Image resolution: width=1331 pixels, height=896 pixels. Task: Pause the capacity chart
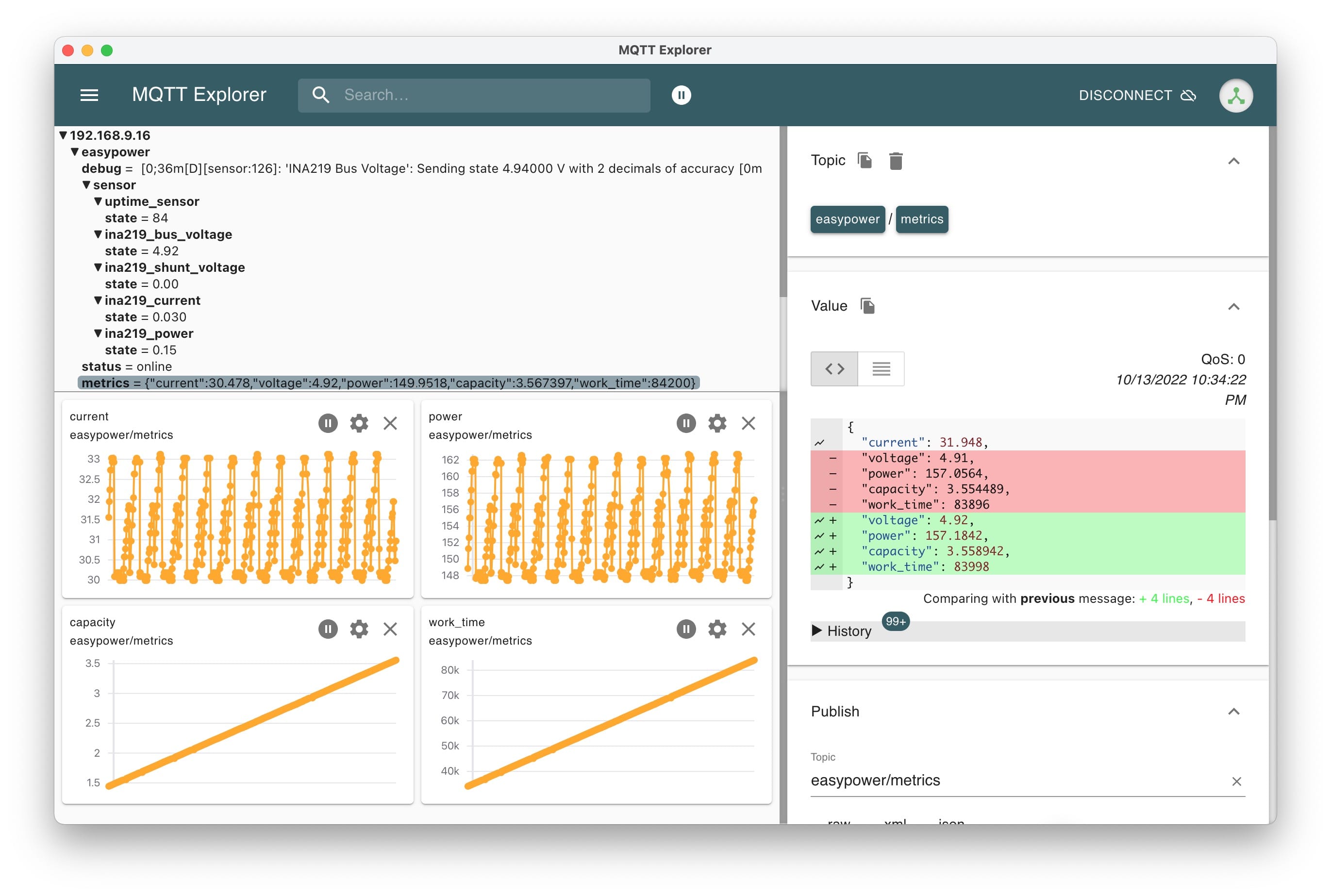click(x=328, y=629)
